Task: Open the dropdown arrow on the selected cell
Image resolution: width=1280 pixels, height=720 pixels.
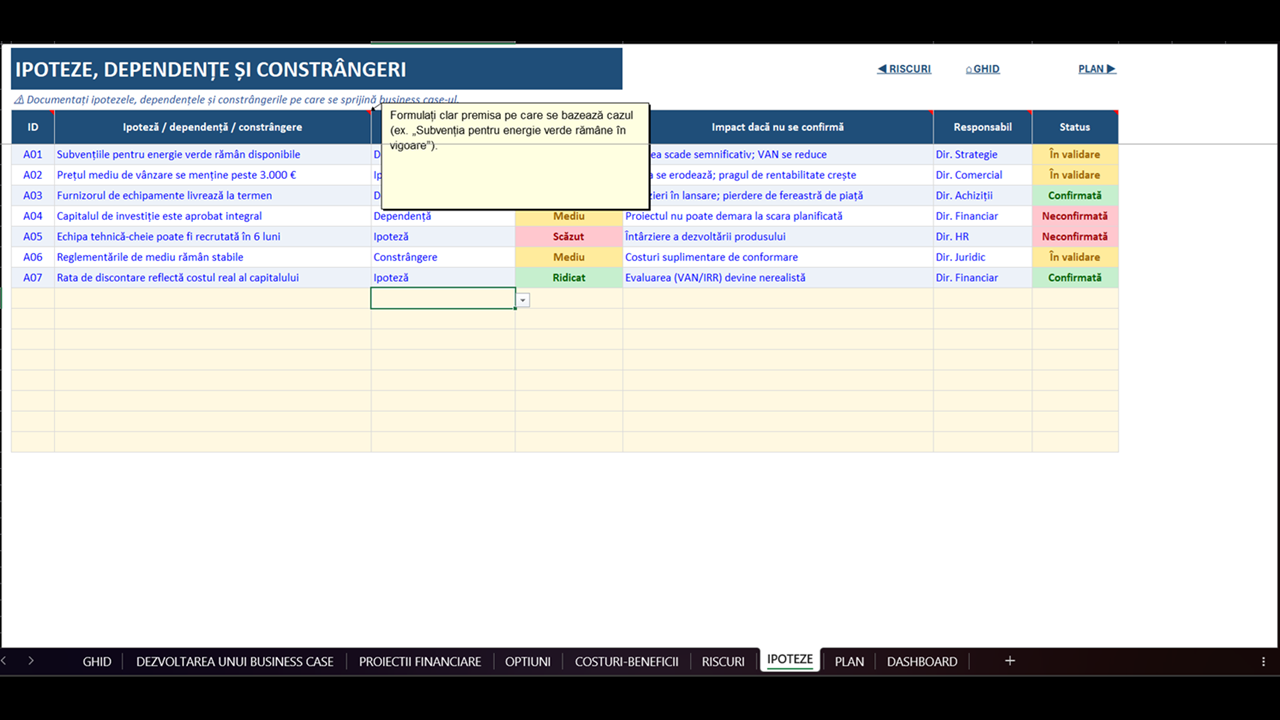Action: point(523,300)
